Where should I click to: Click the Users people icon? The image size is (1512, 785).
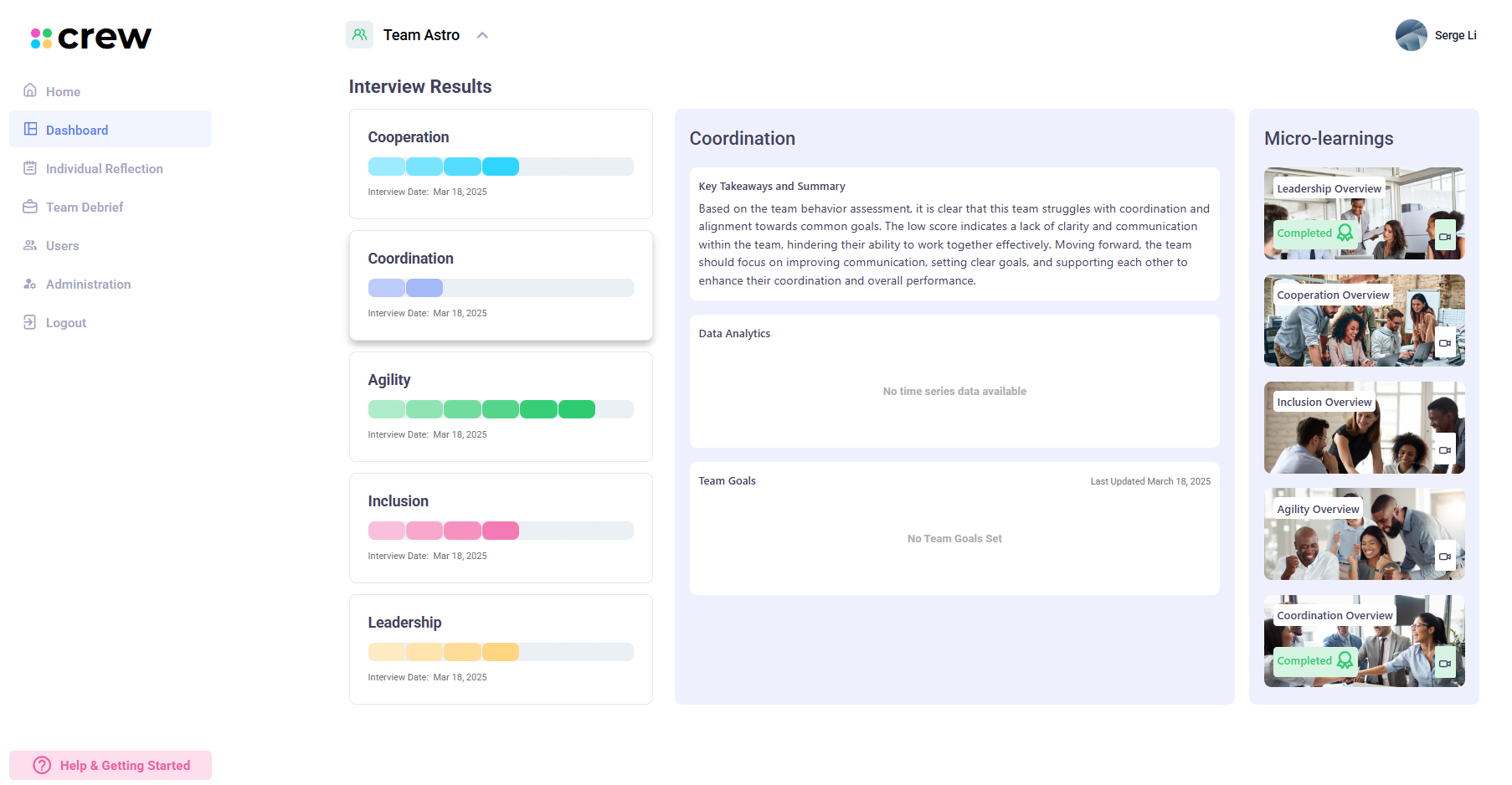[x=30, y=245]
